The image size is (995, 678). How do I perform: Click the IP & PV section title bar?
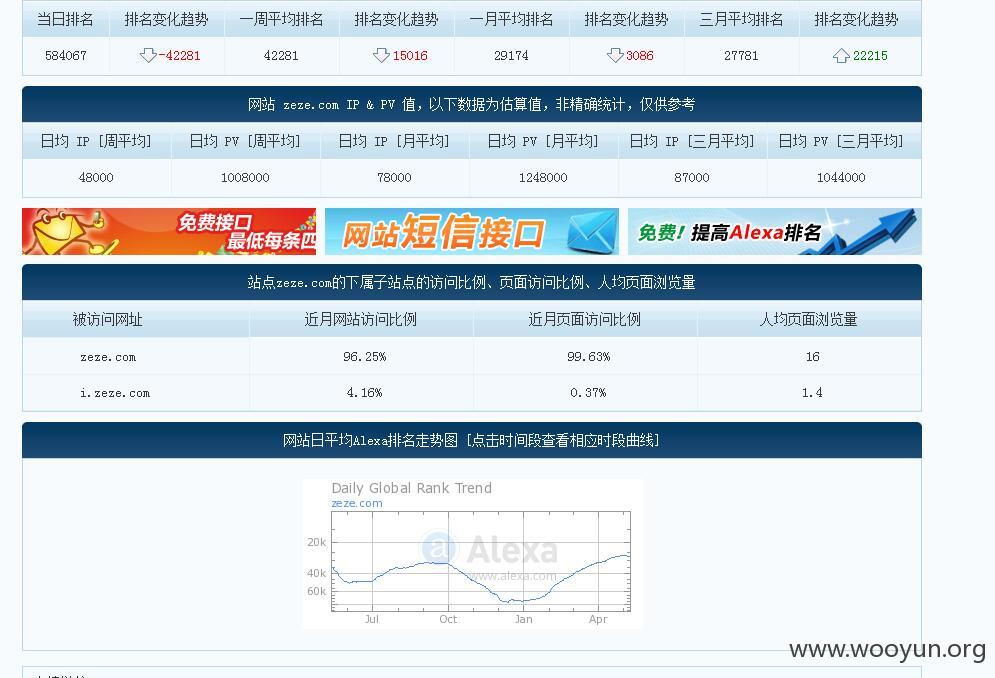pos(471,104)
